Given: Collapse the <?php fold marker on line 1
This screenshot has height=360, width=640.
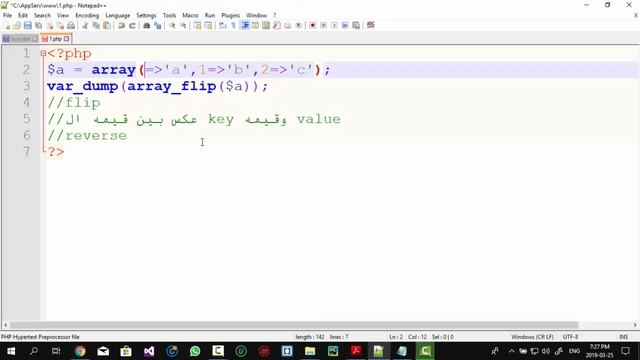Looking at the screenshot, I should click(43, 53).
